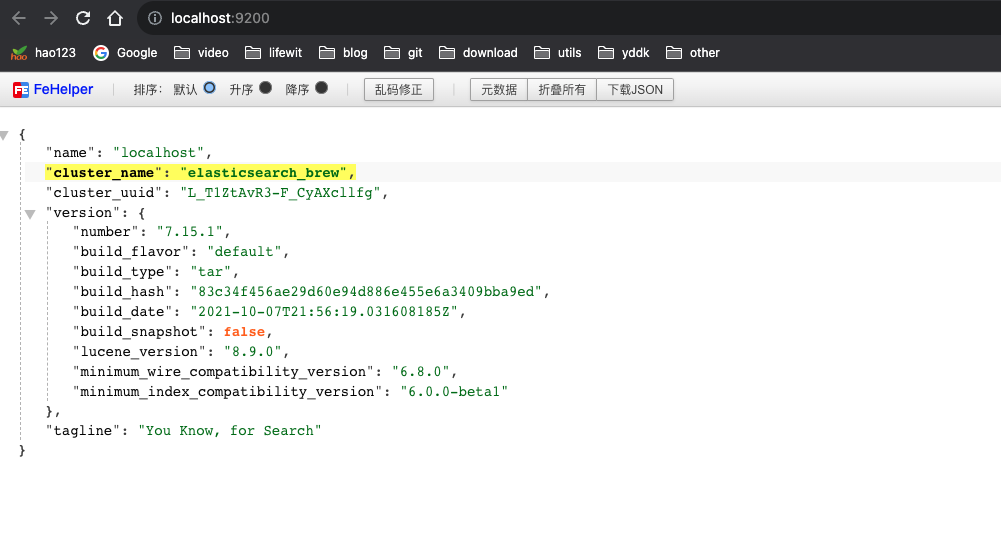
Task: Open the download bookmark folder
Action: pos(478,53)
